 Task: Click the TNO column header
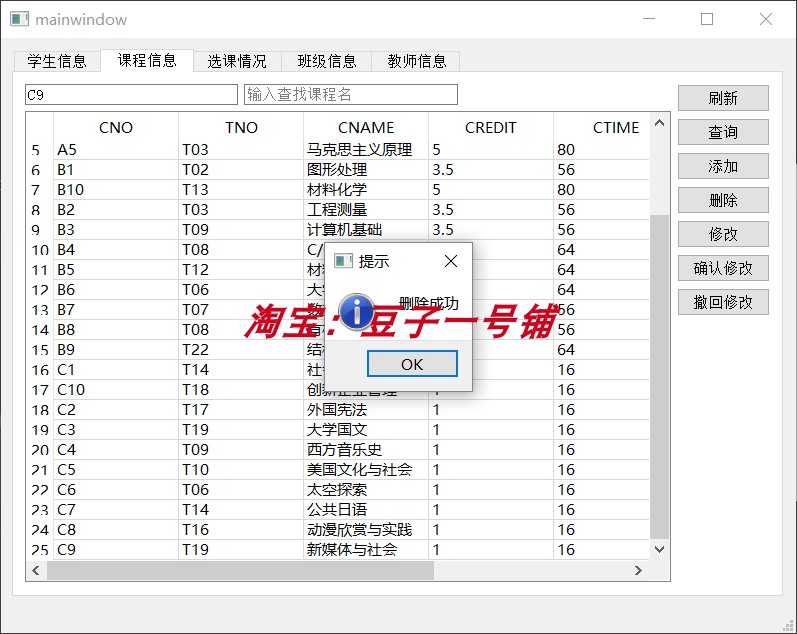tap(241, 127)
